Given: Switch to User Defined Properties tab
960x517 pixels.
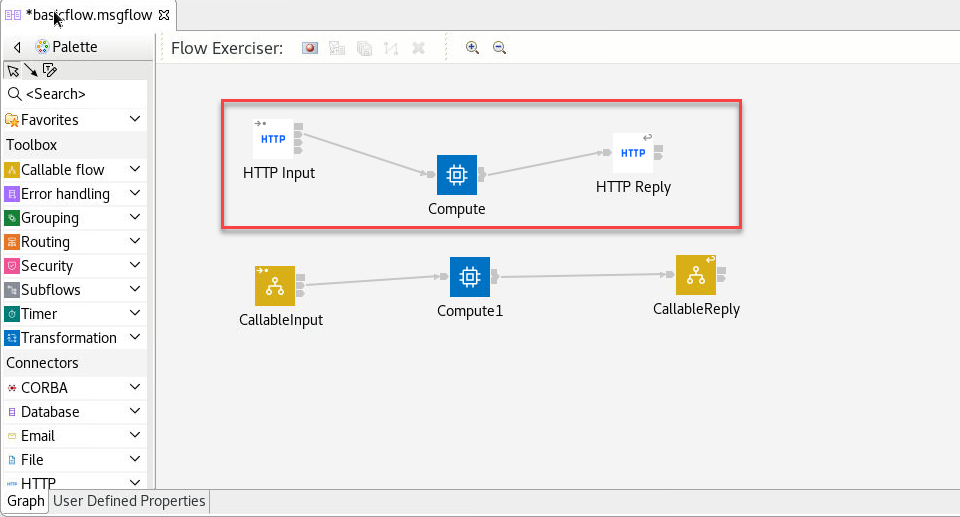Looking at the screenshot, I should click(x=129, y=501).
